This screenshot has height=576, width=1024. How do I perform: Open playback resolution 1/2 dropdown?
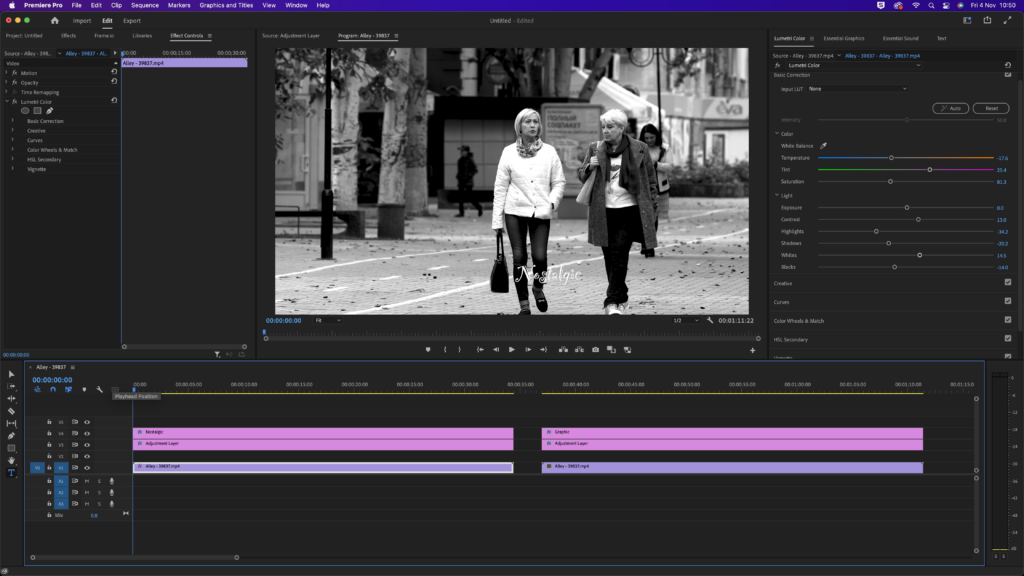point(686,321)
